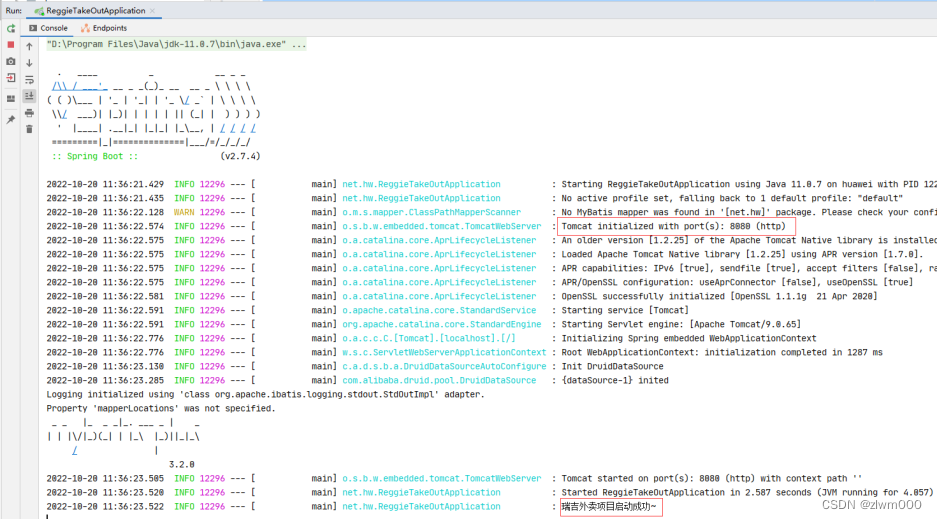Click o.a.c.c.C.[Tomcat].[localhost].[/] logger name
This screenshot has width=937, height=519.
coord(429,339)
